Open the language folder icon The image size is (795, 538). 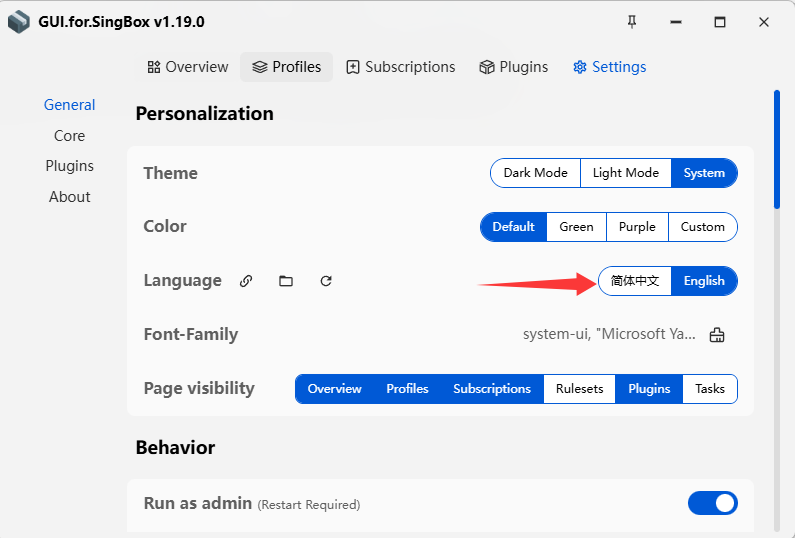tap(286, 281)
